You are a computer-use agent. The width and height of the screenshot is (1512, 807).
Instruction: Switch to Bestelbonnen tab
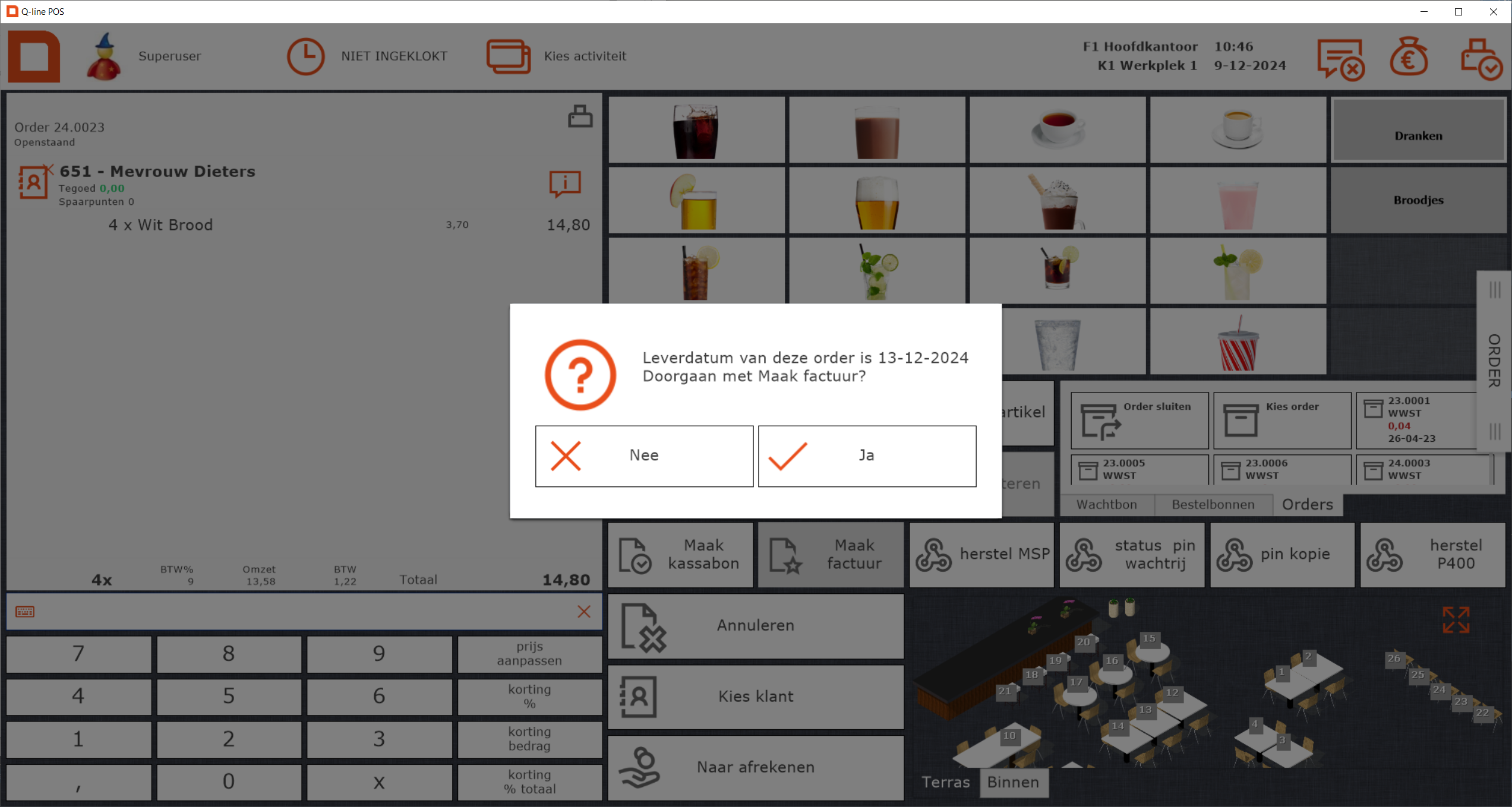[1213, 505]
